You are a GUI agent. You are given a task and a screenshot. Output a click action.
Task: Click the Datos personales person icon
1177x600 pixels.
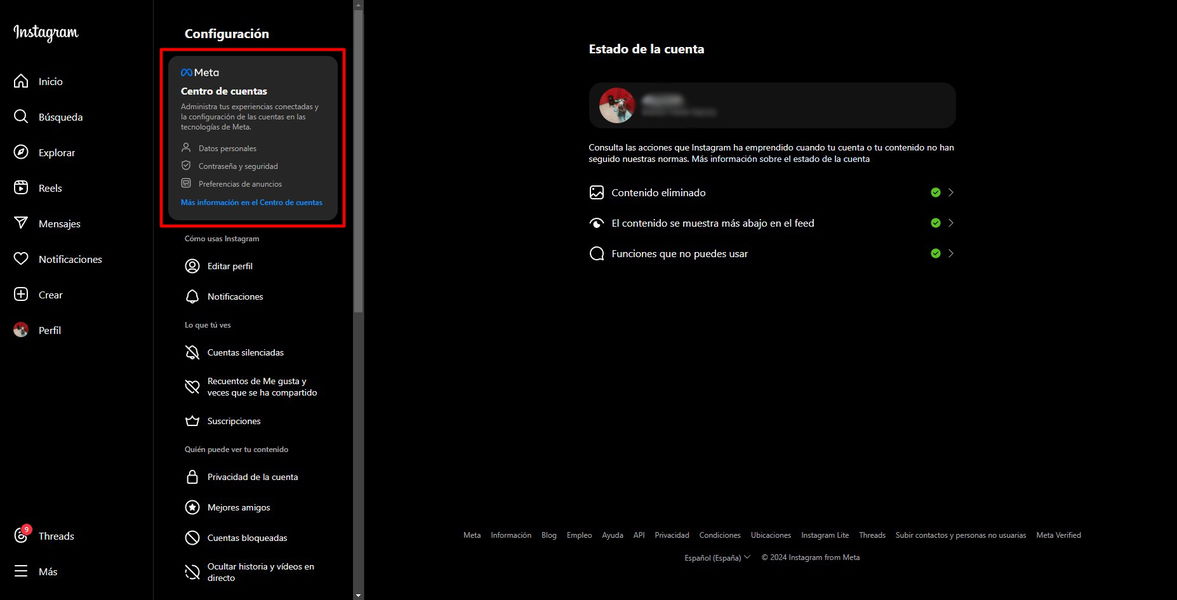coord(186,148)
